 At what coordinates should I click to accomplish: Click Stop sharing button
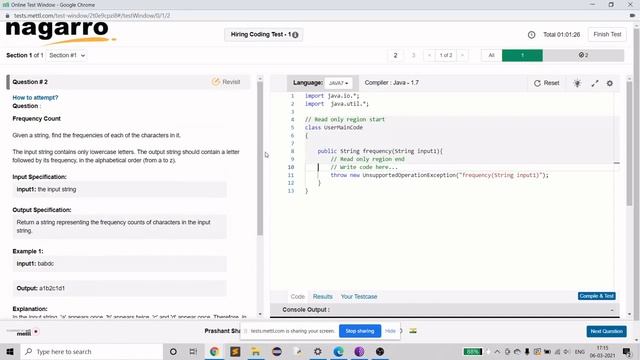[x=360, y=331]
